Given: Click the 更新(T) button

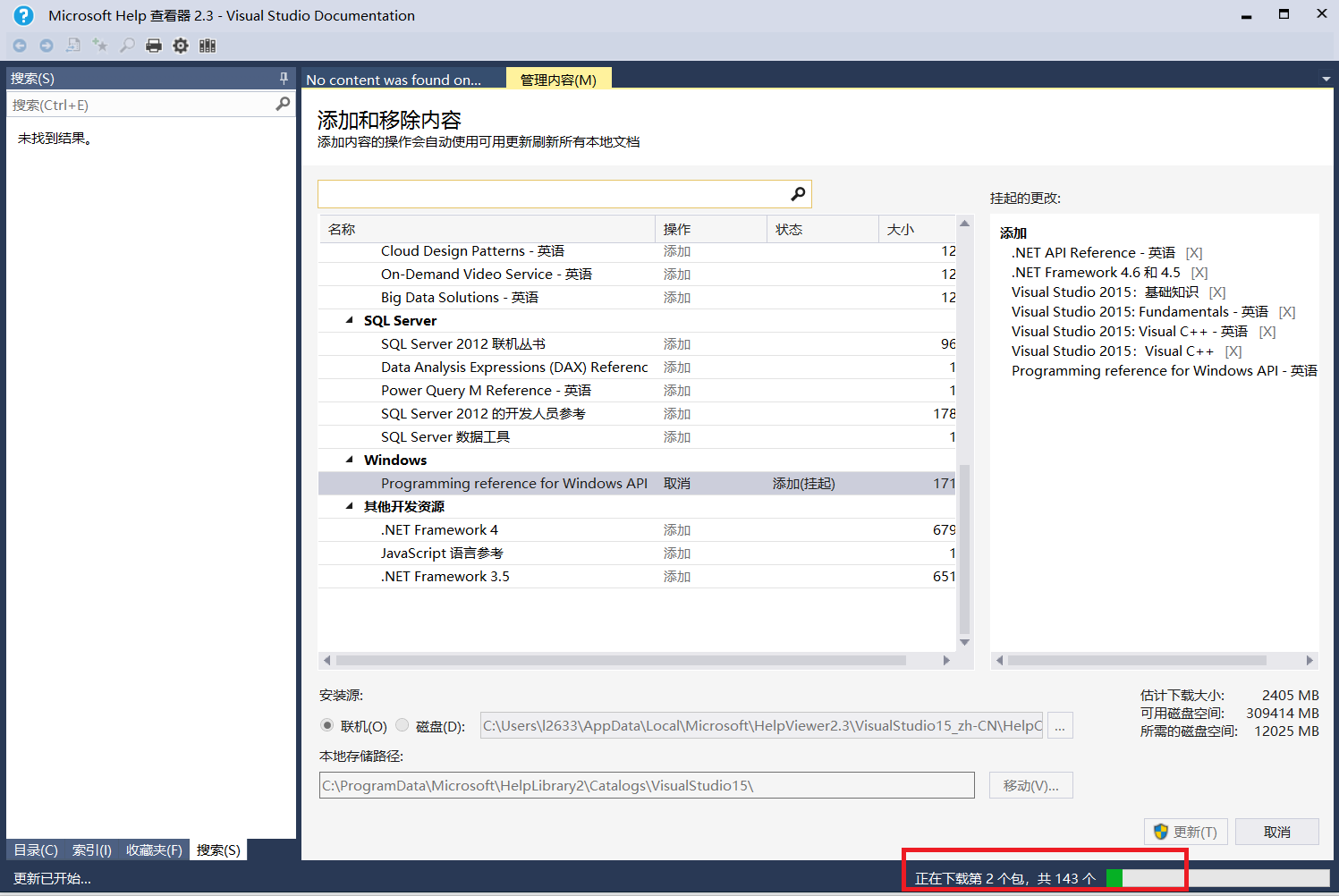Looking at the screenshot, I should pos(1186,832).
